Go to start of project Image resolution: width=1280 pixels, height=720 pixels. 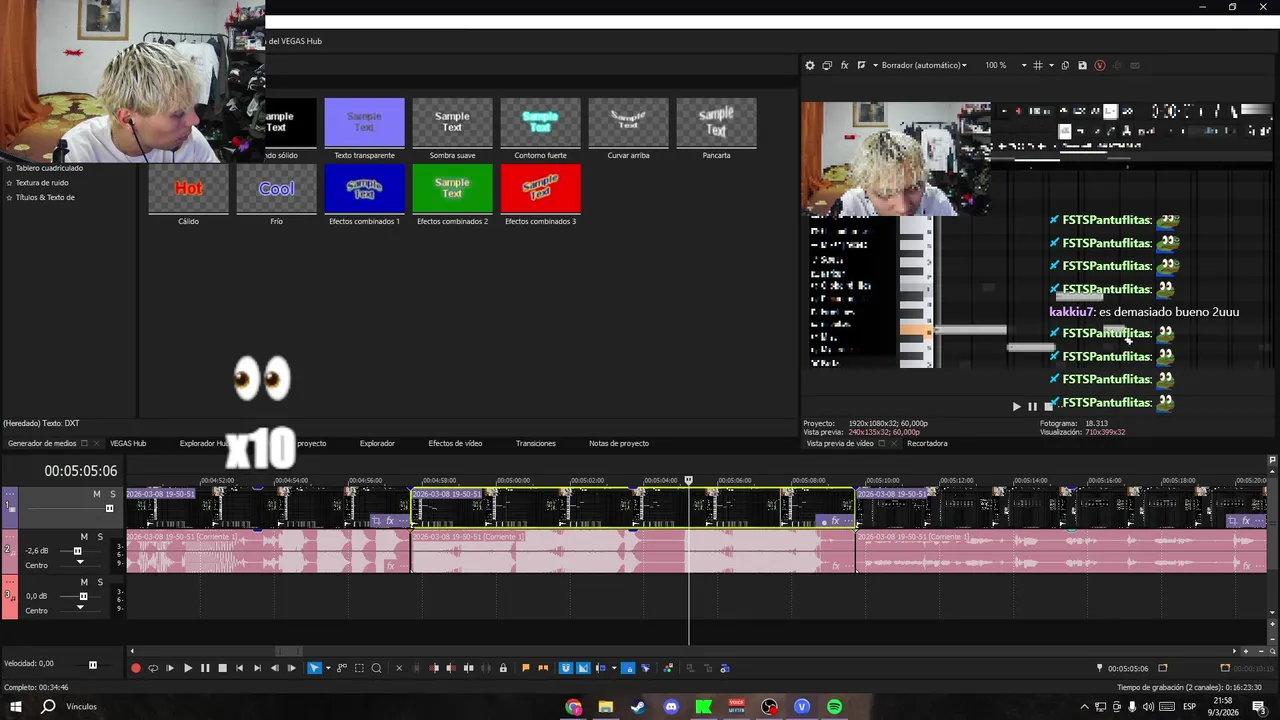coord(239,668)
